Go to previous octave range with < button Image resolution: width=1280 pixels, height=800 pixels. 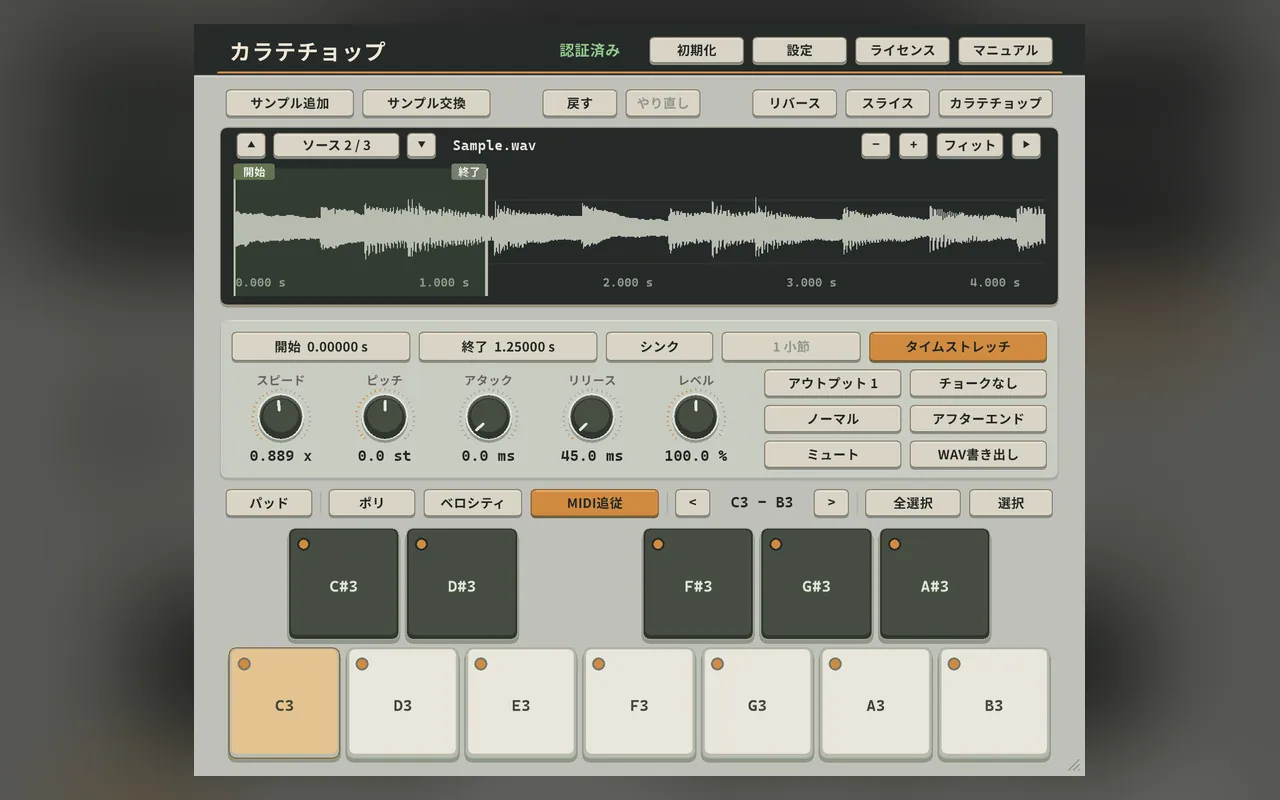692,503
